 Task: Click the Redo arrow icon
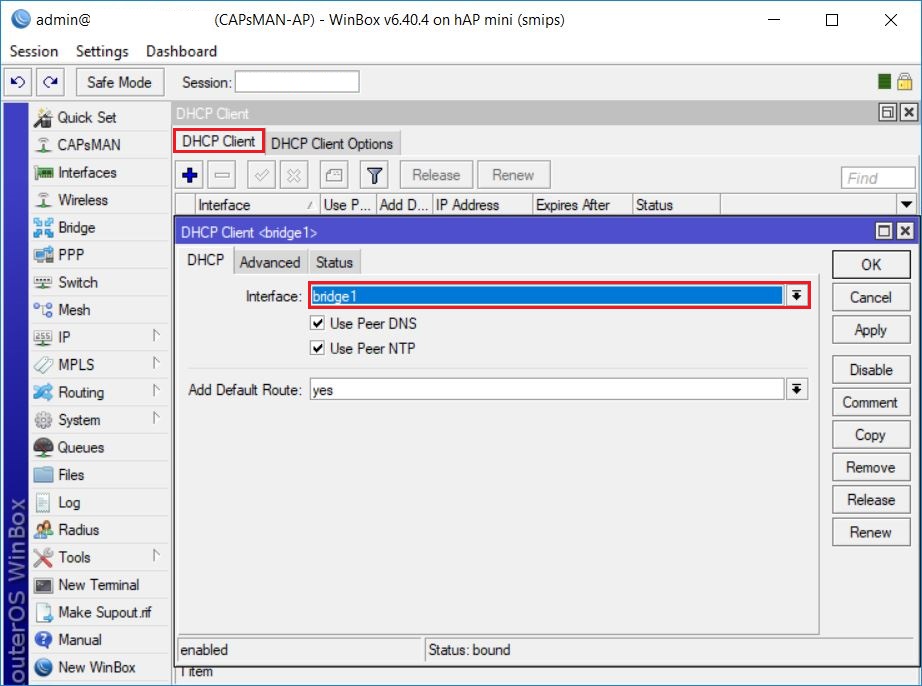[x=51, y=82]
